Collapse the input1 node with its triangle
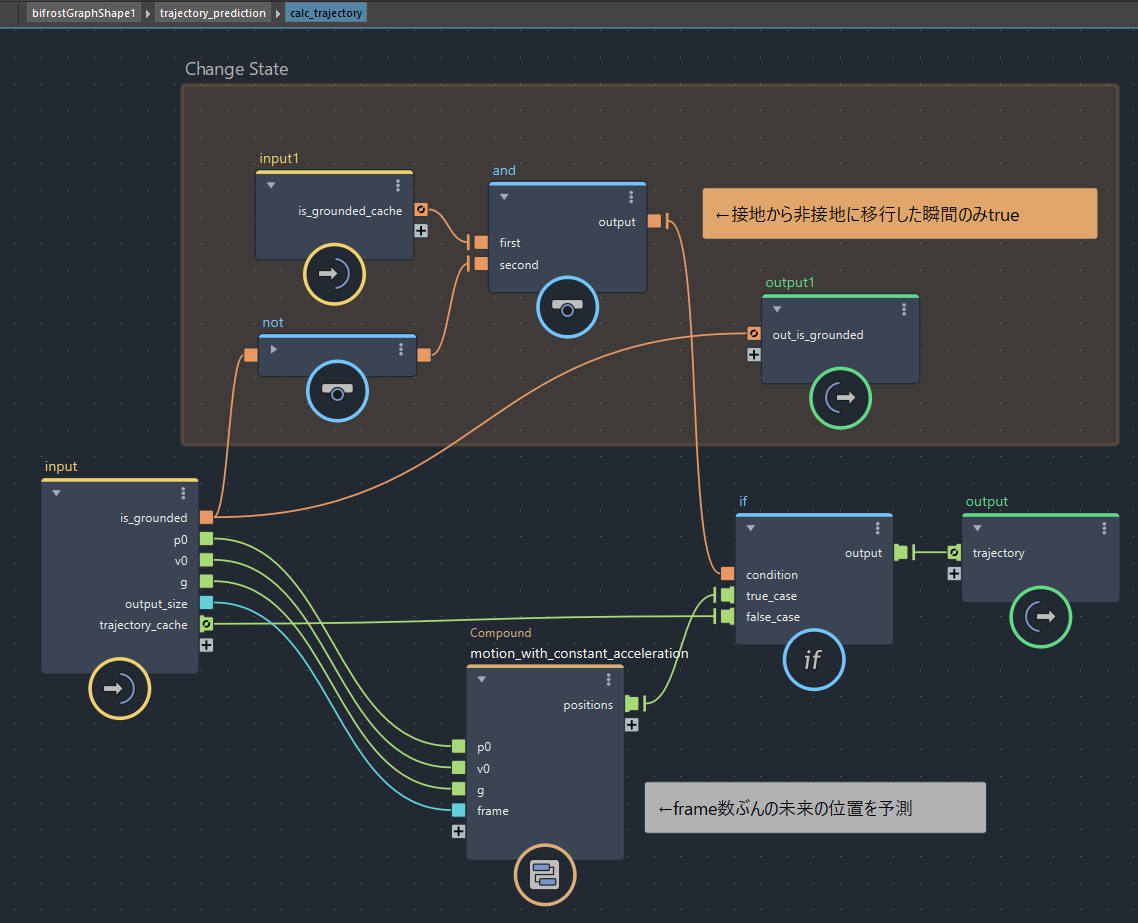1138x923 pixels. 270,185
